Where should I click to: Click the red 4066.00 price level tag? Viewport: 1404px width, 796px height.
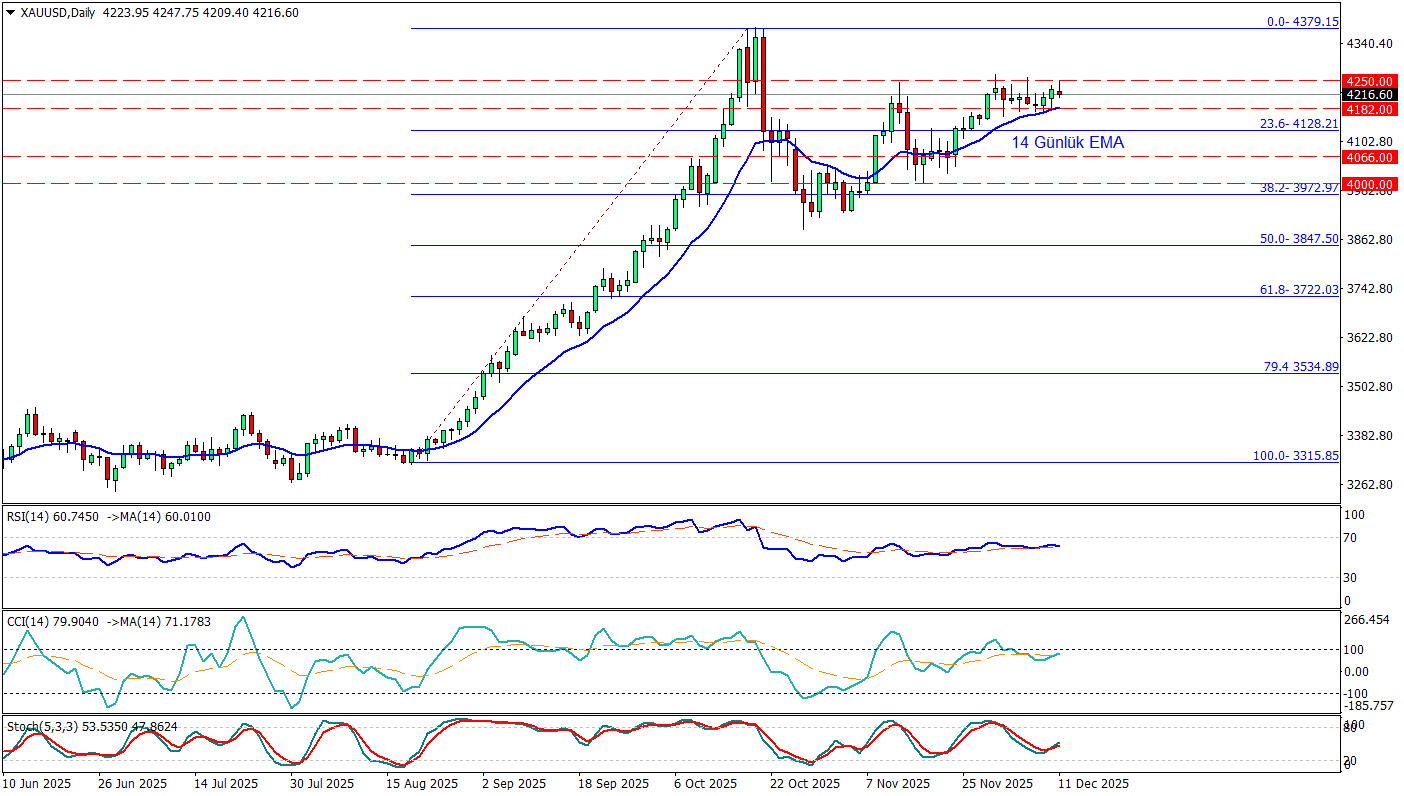tap(1369, 157)
